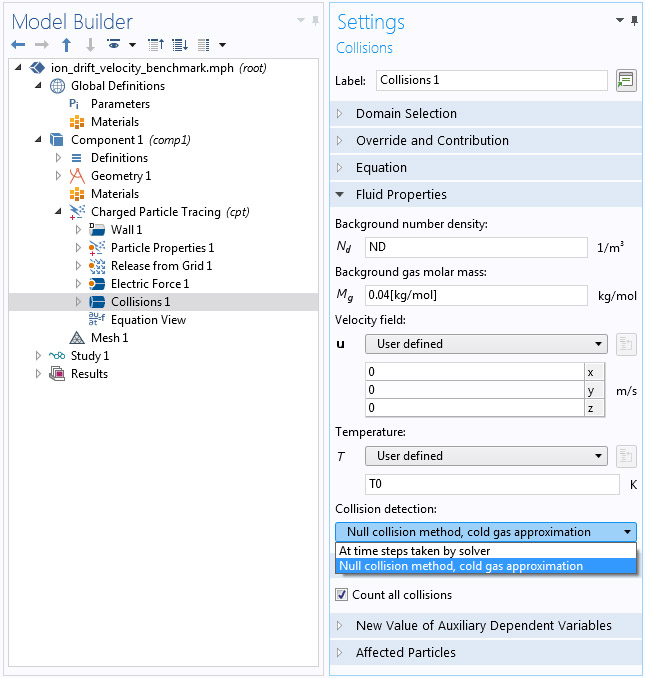Click the show/eye icon in Model Builder toolbar

pos(114,45)
